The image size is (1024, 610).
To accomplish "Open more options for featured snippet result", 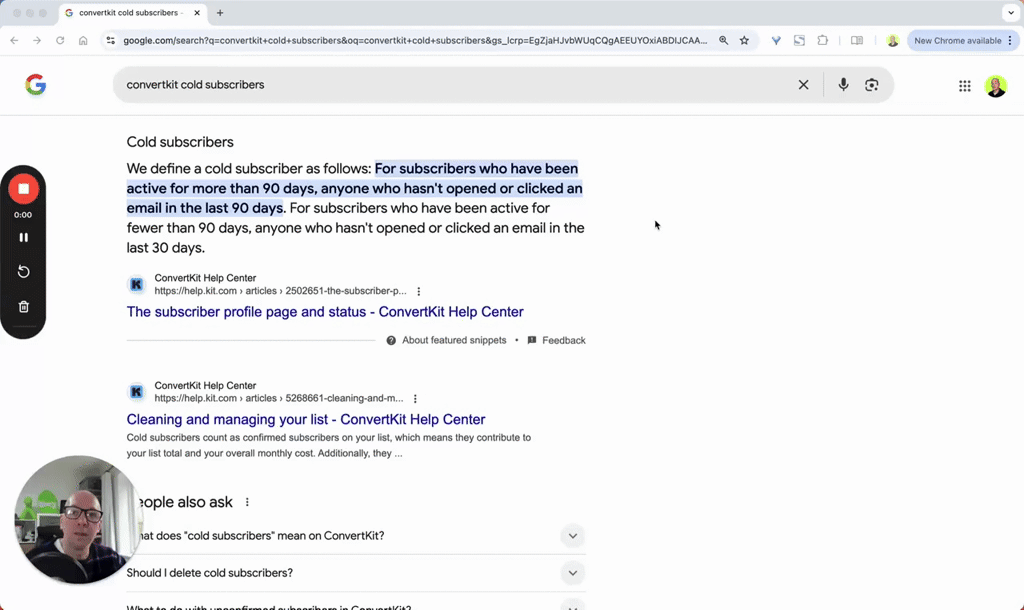I will (419, 291).
